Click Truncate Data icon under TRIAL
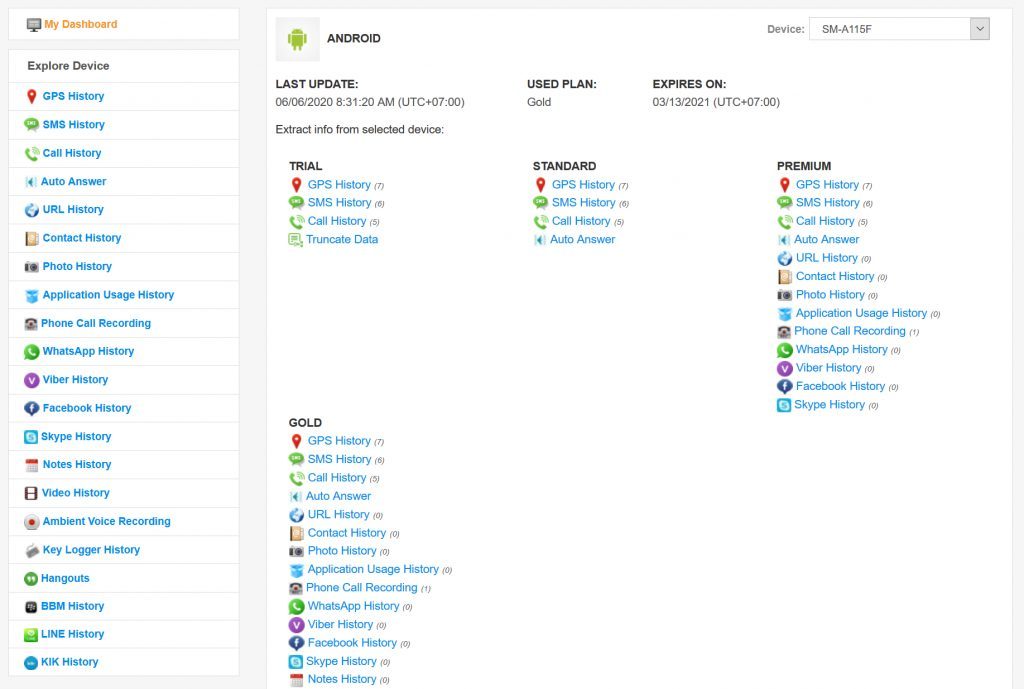 coord(295,240)
